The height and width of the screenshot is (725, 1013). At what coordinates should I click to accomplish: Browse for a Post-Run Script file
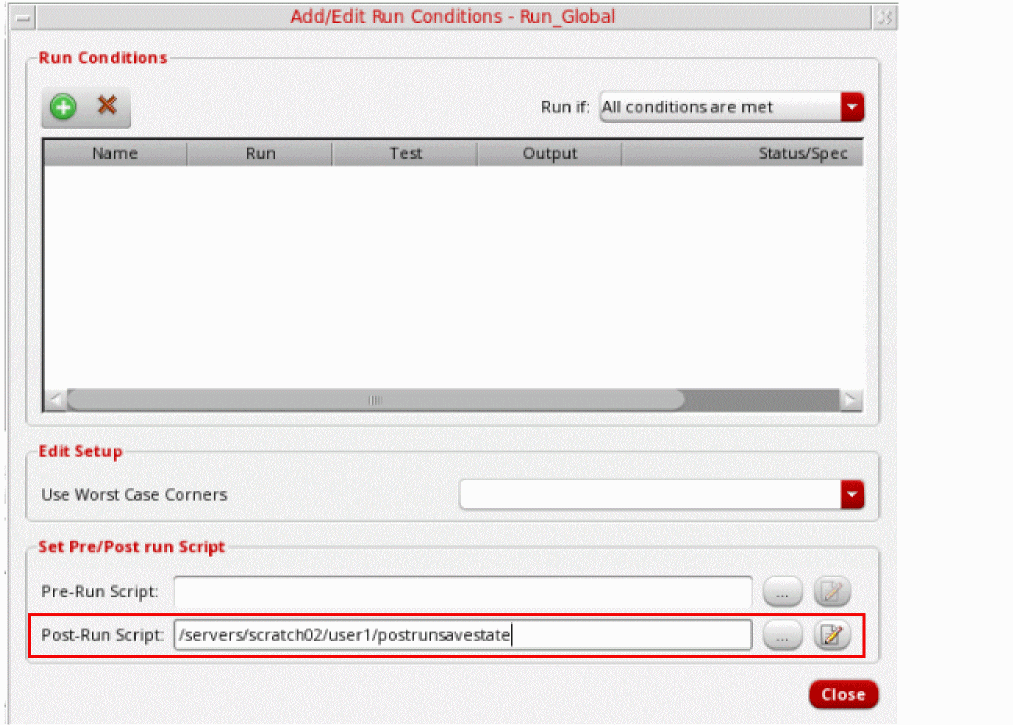(782, 635)
